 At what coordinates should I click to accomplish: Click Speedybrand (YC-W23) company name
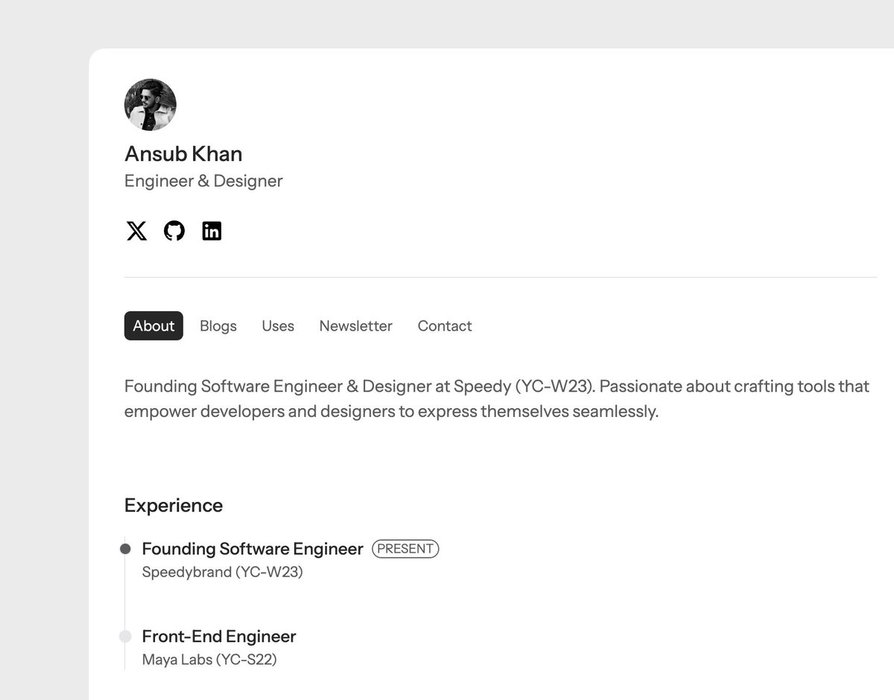pos(222,572)
